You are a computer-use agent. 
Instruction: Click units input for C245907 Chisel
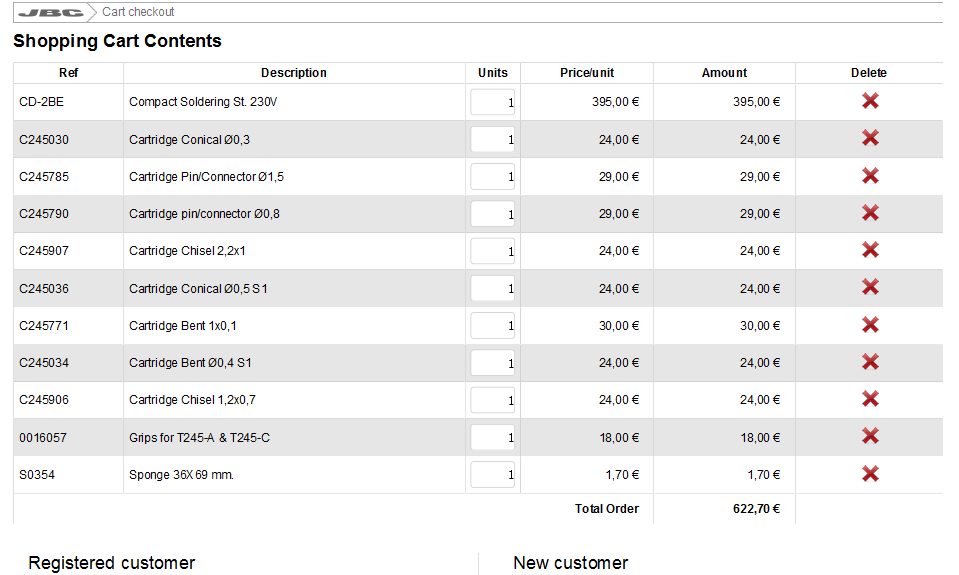point(493,251)
